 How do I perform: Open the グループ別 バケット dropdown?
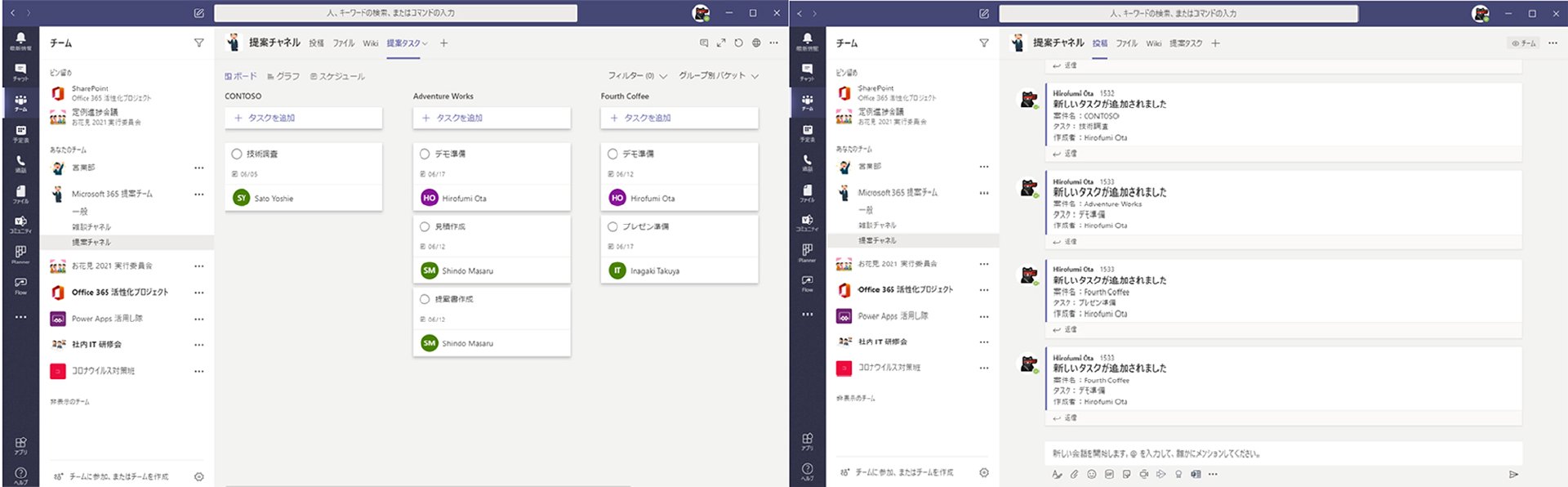pos(719,76)
